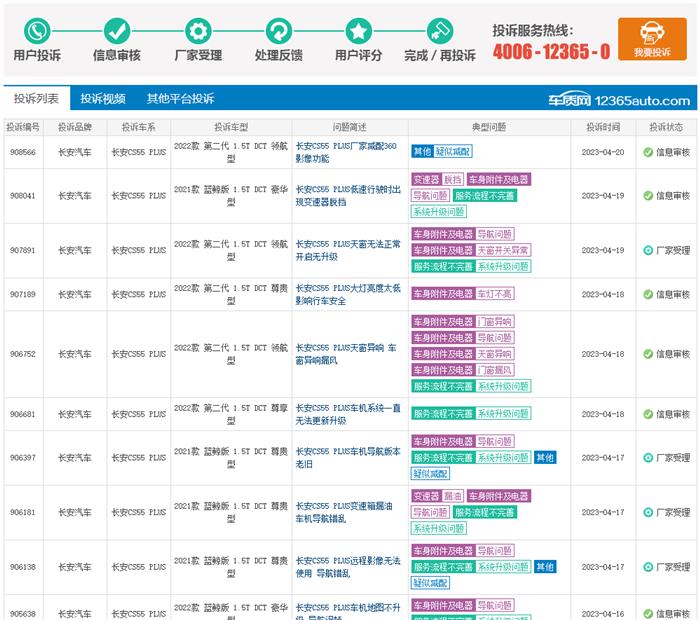Open complaint 远程影像无法使用 导航错乱
This screenshot has width=700, height=620.
pyautogui.click(x=348, y=567)
